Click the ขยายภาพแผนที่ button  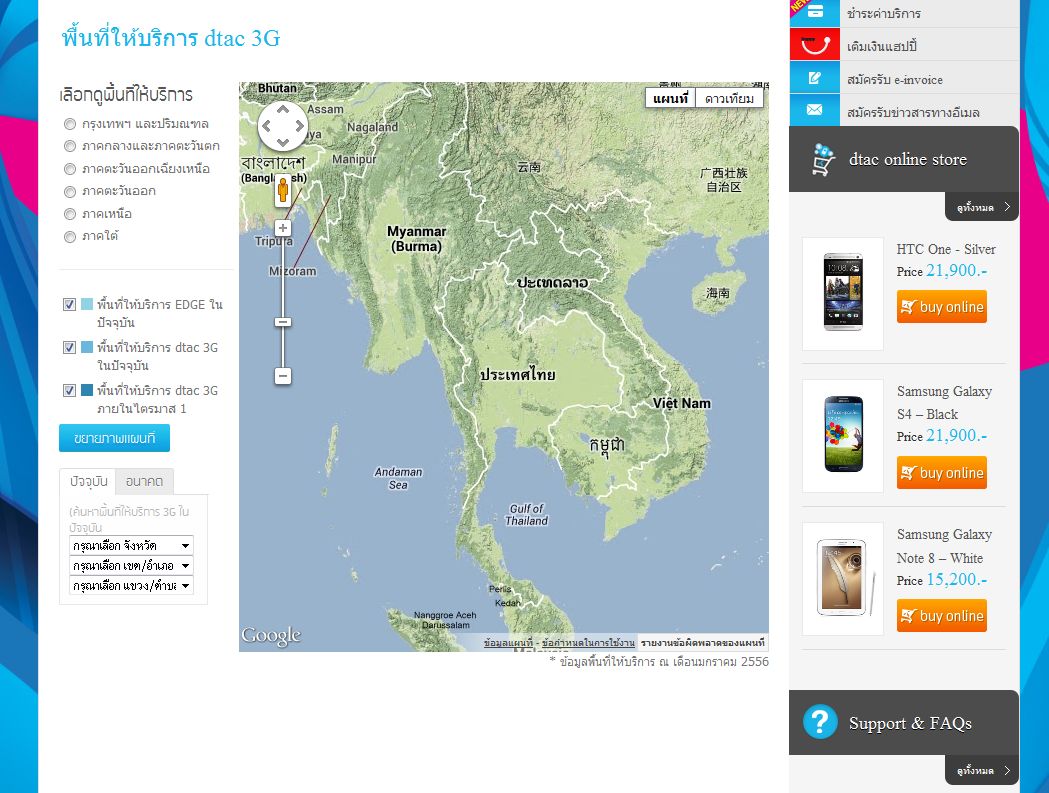(114, 438)
